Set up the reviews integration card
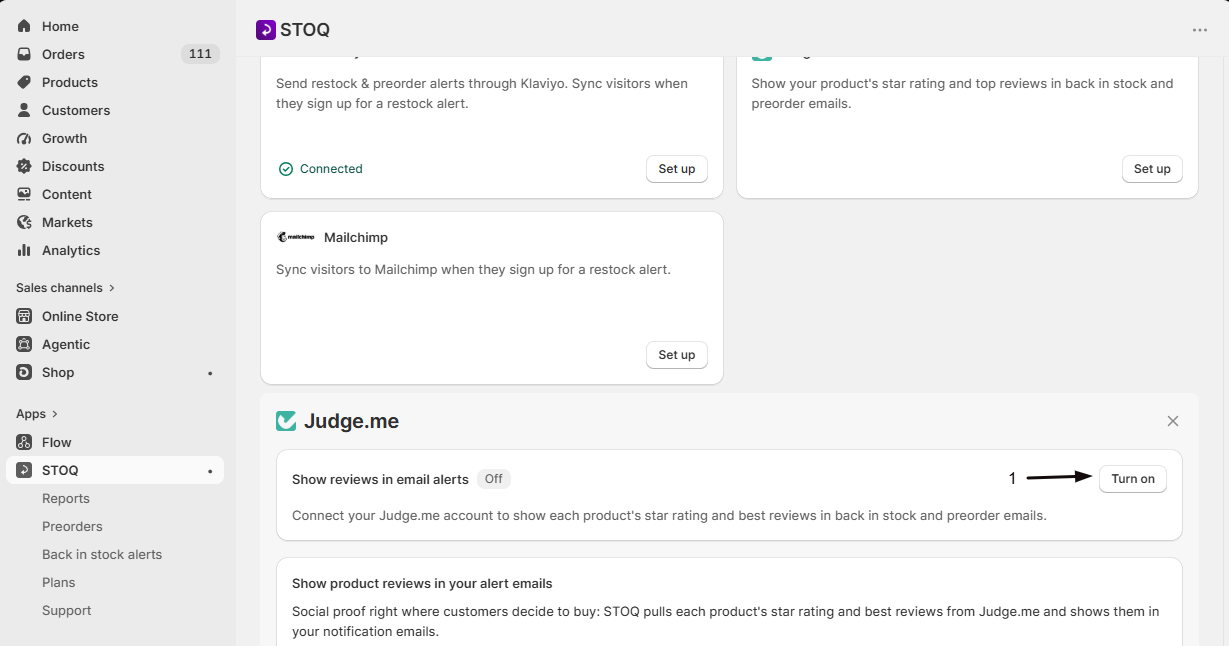Image resolution: width=1229 pixels, height=646 pixels. [1152, 169]
